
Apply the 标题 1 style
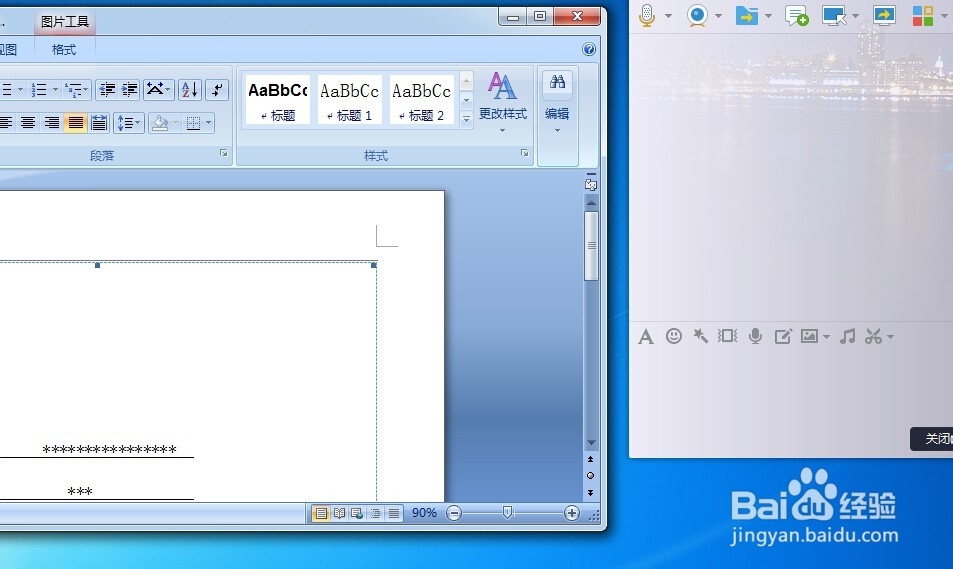click(x=349, y=100)
